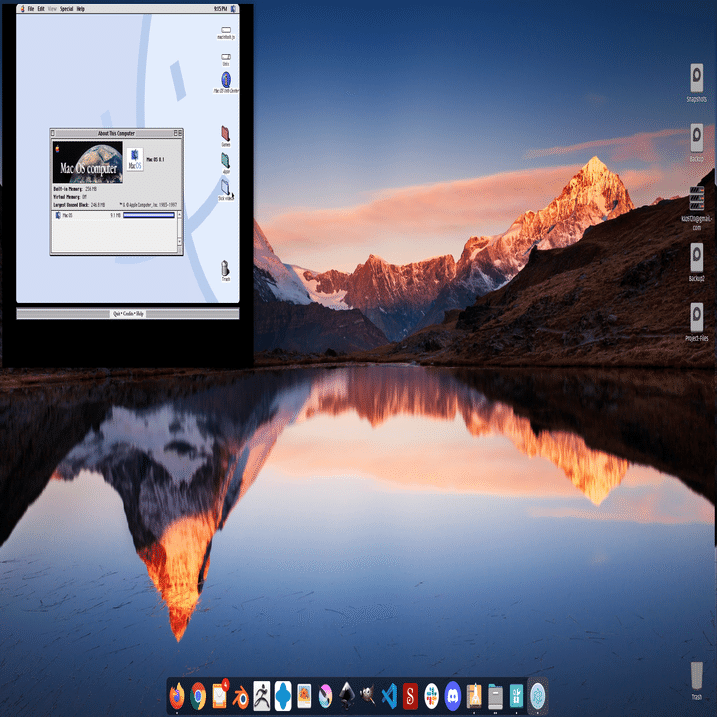Open the Help menu in Mac OS
The image size is (717, 717).
80,9
